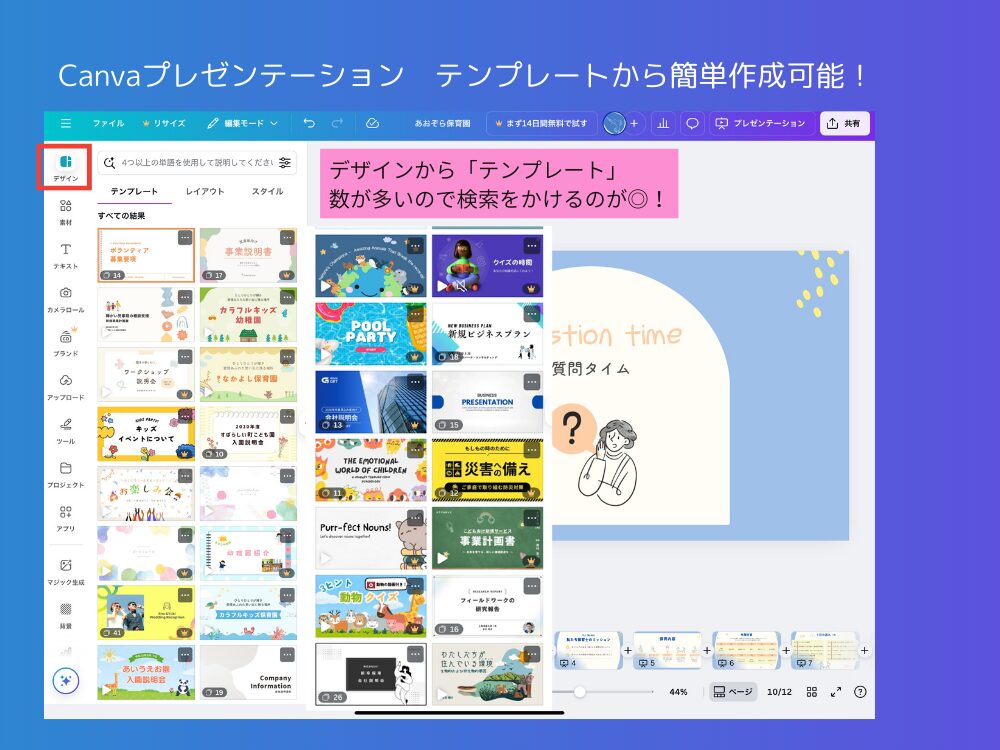Open the ブランド (Brand) panel
This screenshot has height=750, width=1000.
click(x=64, y=345)
